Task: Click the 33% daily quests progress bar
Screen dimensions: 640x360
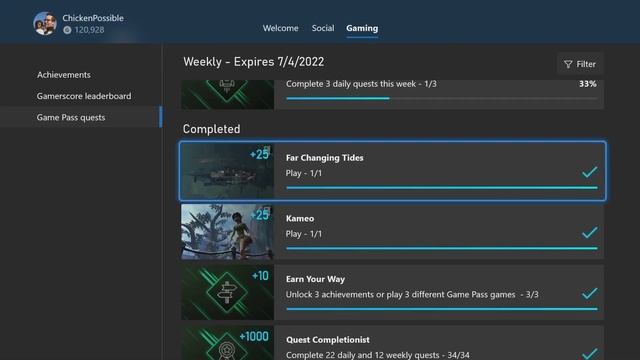Action: [x=442, y=98]
